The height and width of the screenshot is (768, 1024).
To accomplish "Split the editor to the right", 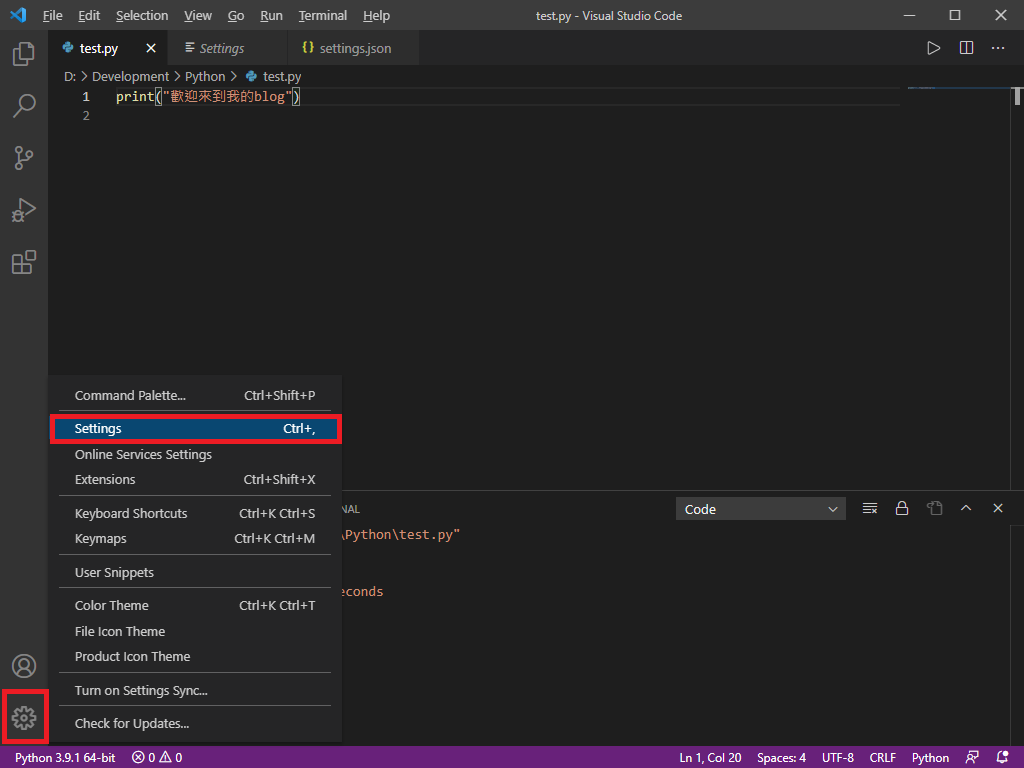I will point(966,48).
